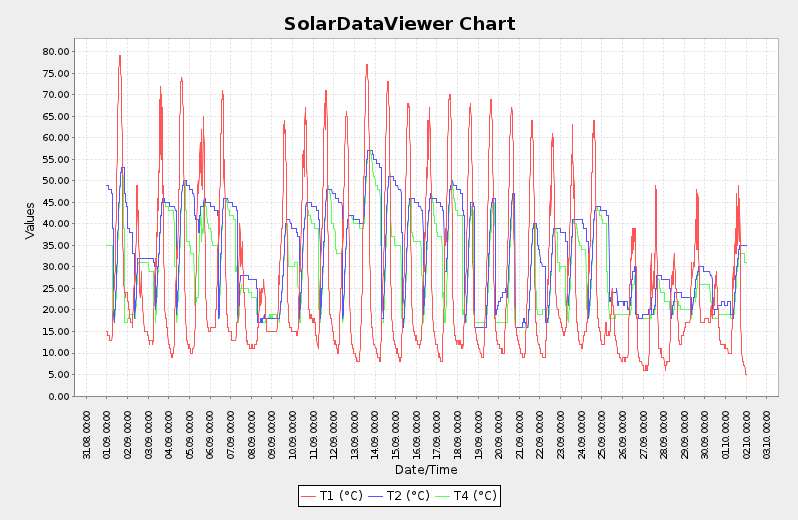Click the 80.00 y-axis tick label
798x520 pixels.
tap(56, 52)
